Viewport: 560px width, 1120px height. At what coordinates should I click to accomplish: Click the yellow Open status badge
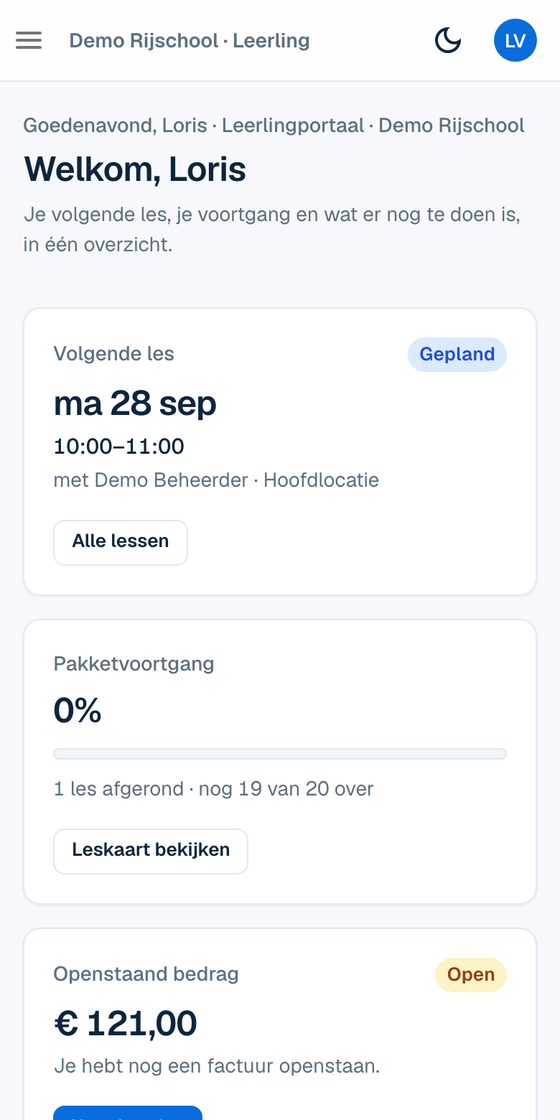click(471, 975)
